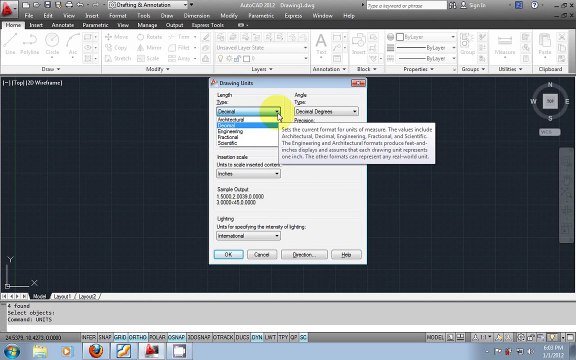The height and width of the screenshot is (360, 576).
Task: Open the Windows Start menu
Action: click(x=11, y=352)
